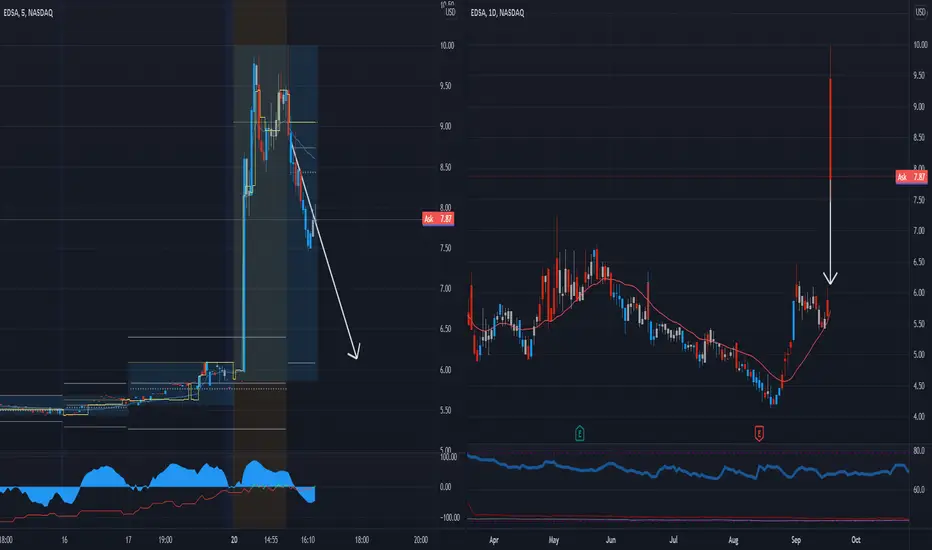Click 4.50 on the daily price scale
Screen dimensions: 932x550
[919, 385]
